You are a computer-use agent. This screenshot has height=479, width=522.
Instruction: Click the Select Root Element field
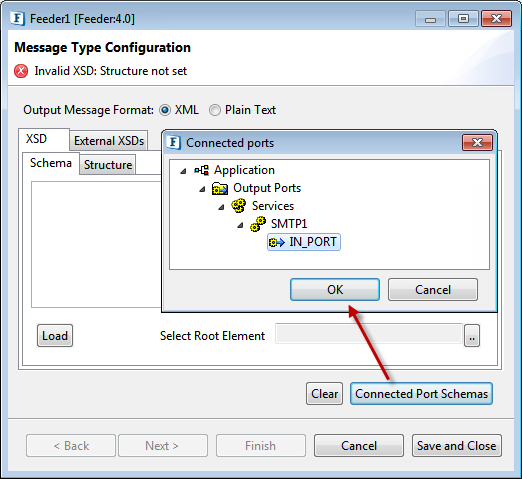[369, 334]
